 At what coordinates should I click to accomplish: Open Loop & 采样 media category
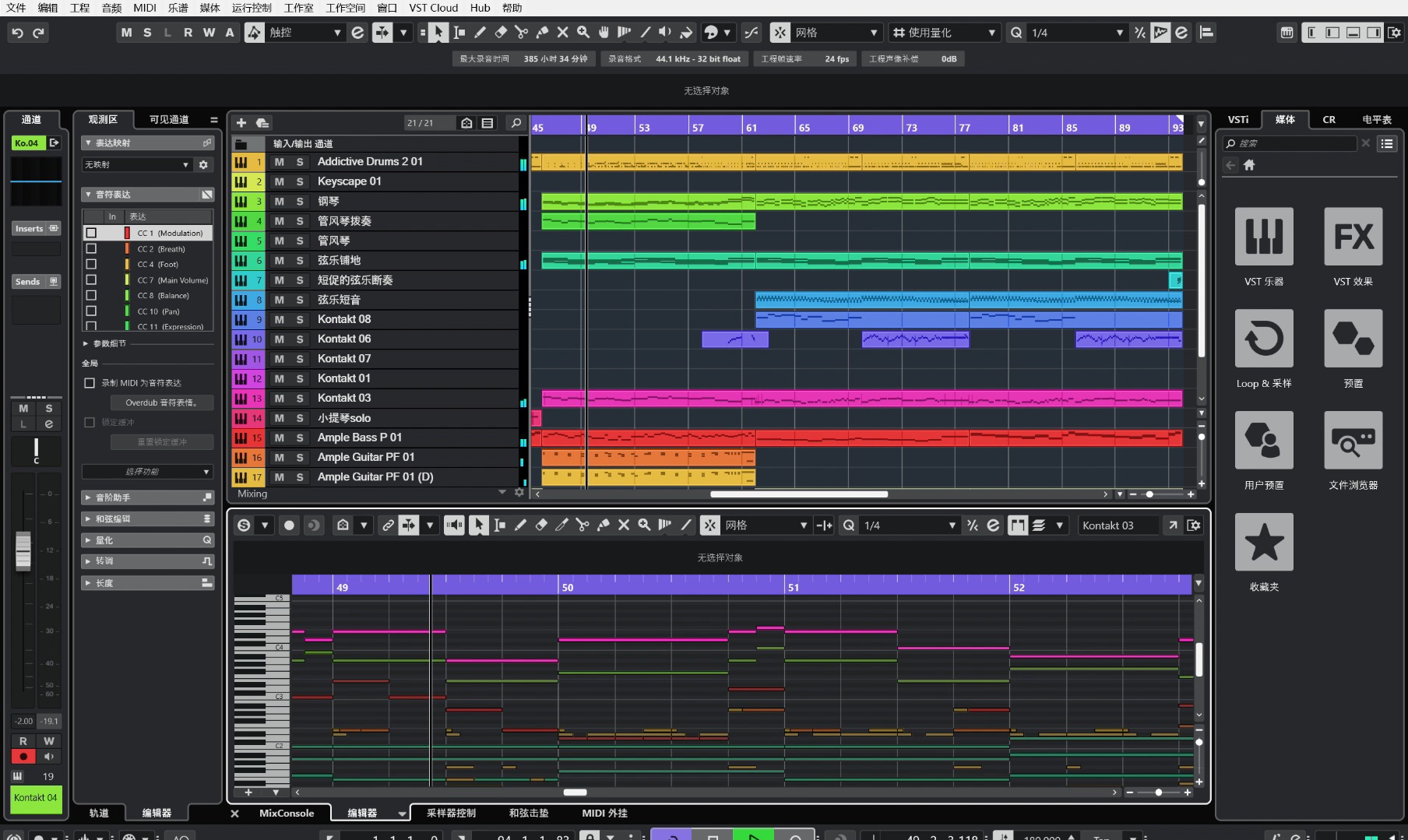pos(1263,339)
